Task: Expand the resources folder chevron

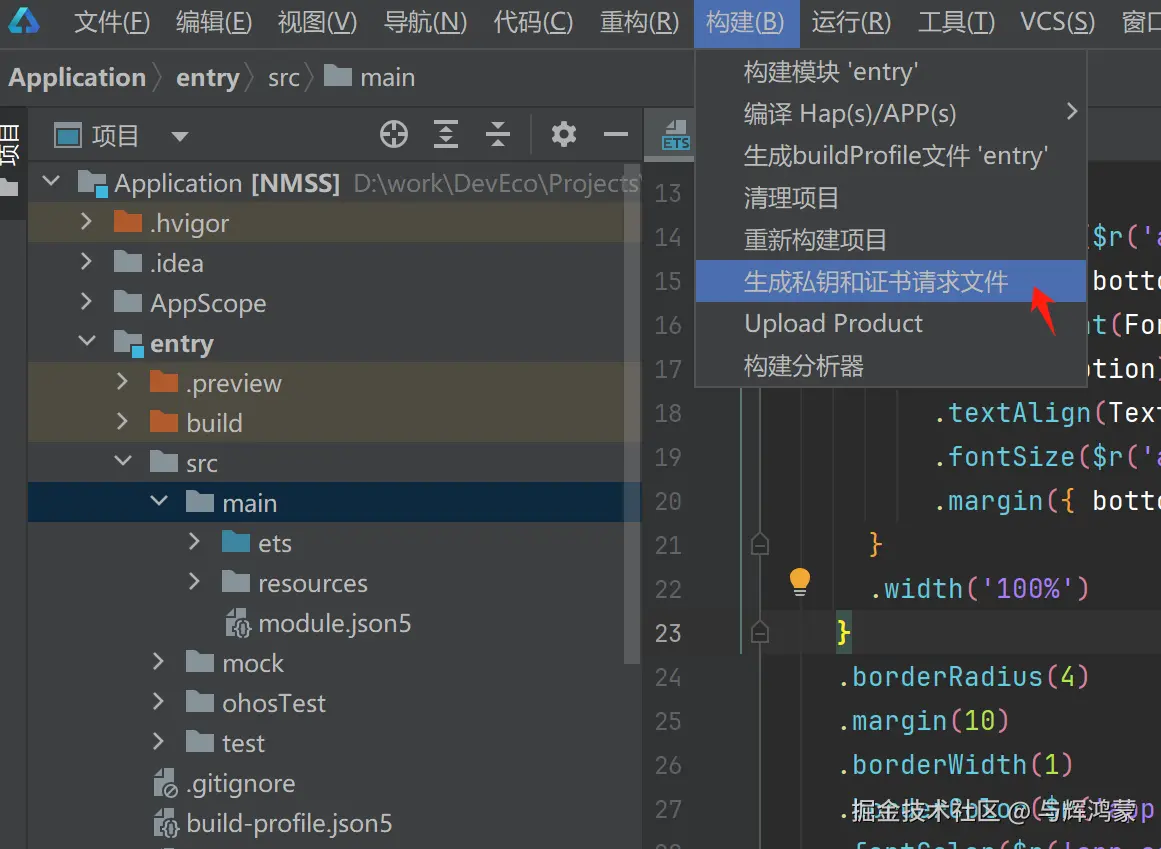Action: tap(195, 581)
